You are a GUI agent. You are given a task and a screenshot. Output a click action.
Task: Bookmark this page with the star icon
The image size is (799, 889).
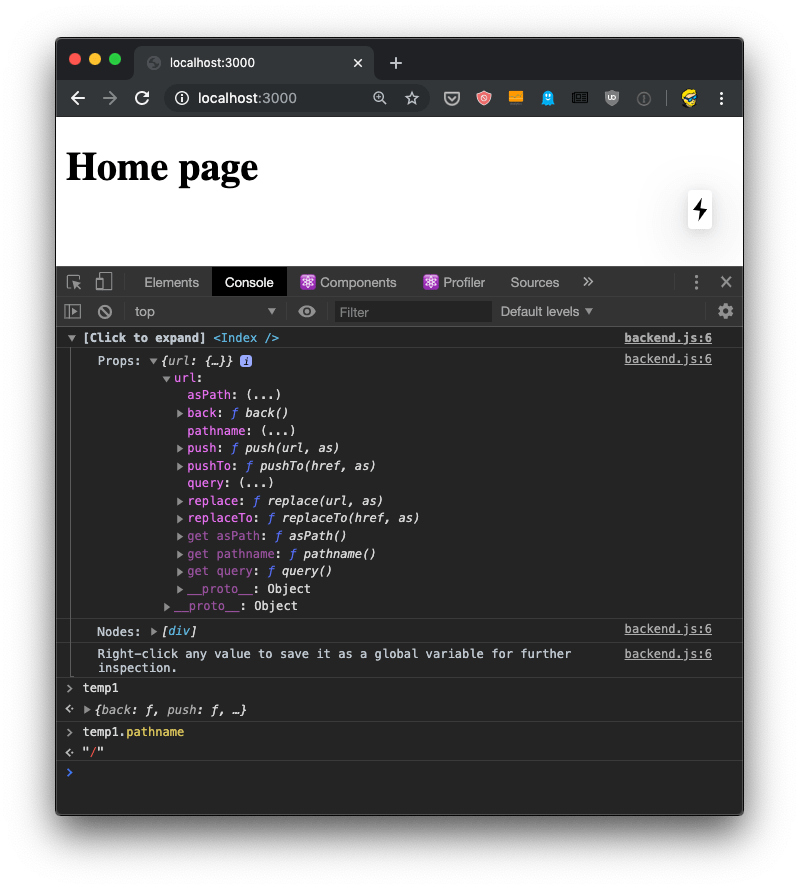[x=411, y=98]
